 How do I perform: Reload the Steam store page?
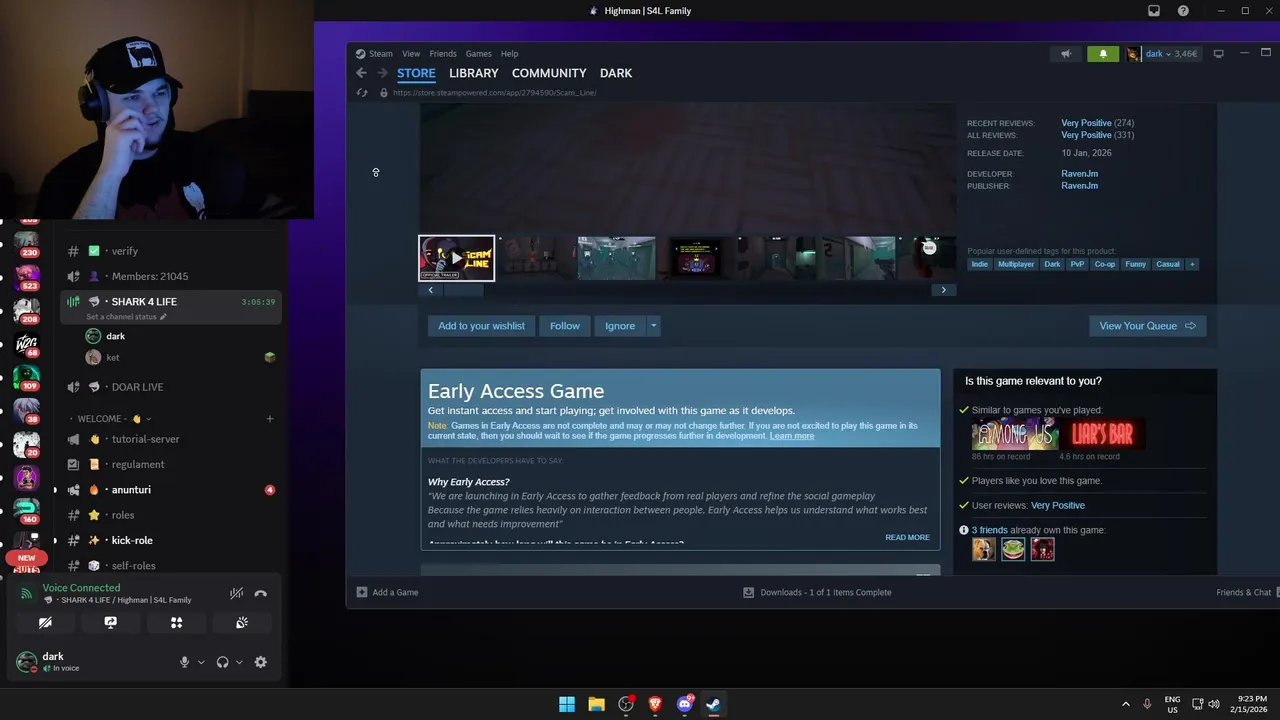(362, 93)
